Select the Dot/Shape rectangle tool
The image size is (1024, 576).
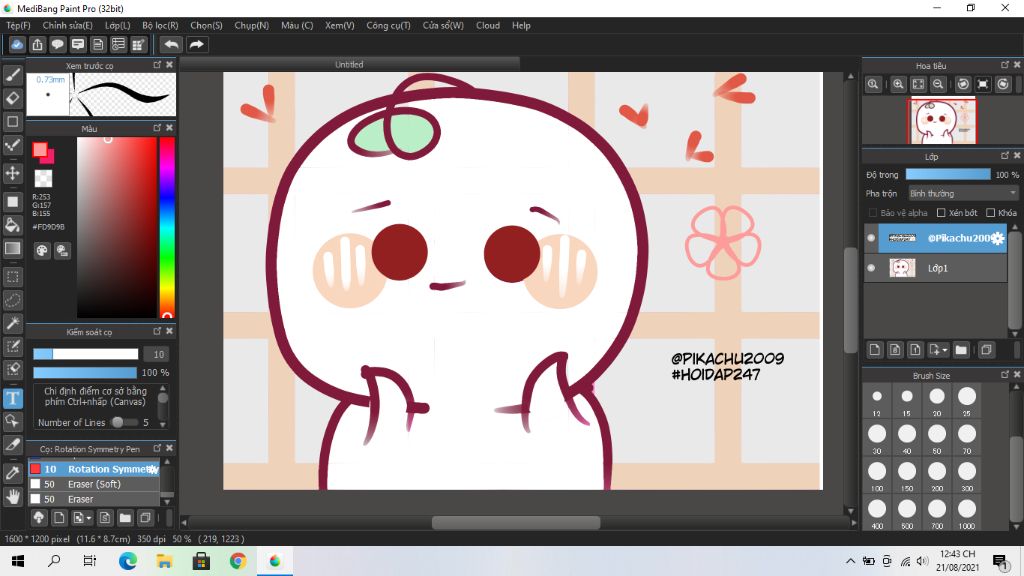coord(12,121)
